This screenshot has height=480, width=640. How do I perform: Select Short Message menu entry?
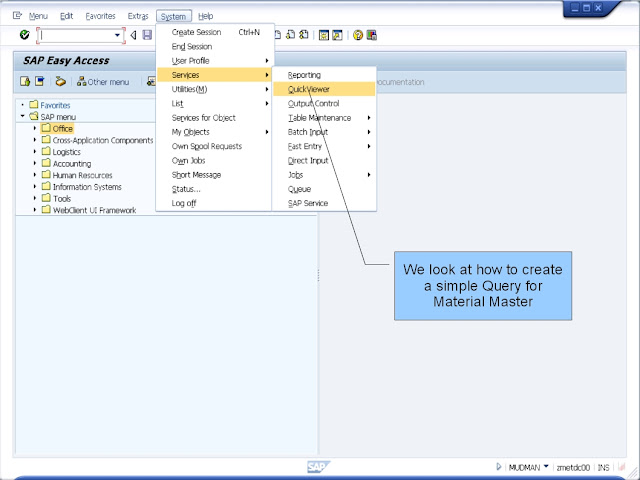point(215,175)
